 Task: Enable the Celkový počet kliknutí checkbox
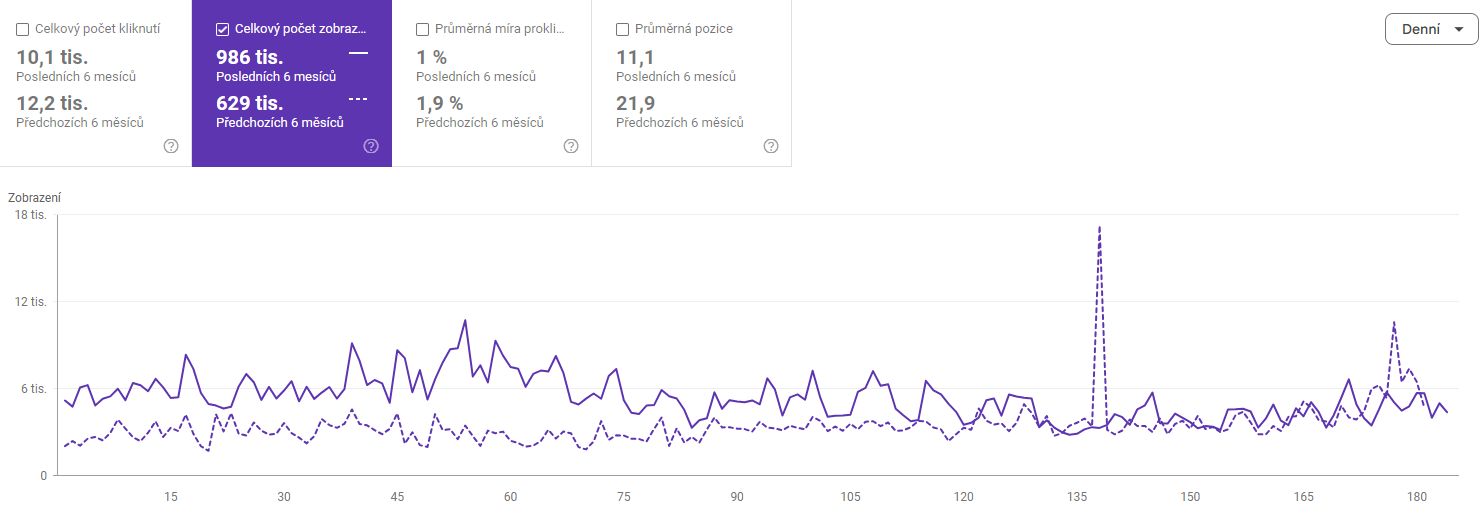coord(23,29)
